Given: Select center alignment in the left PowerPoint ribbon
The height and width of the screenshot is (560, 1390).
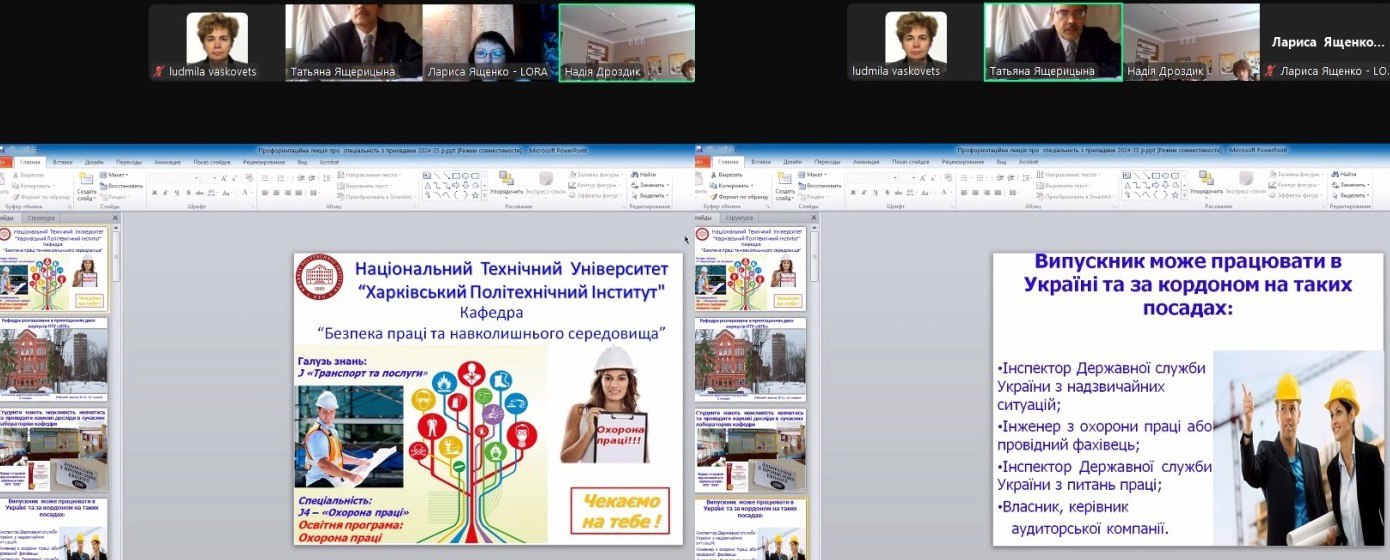Looking at the screenshot, I should (x=276, y=193).
